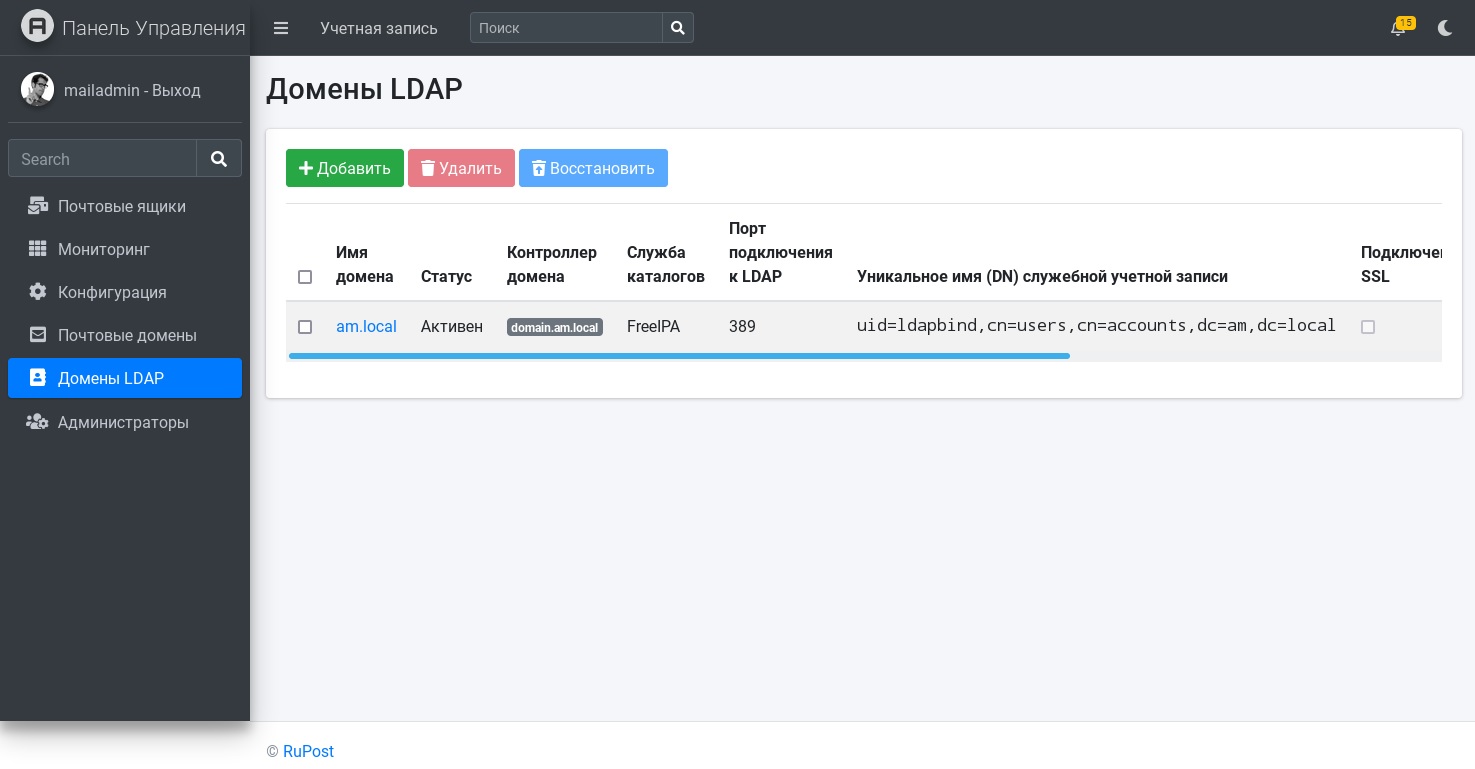Tick the select-all checkbox in table header
This screenshot has width=1475, height=769.
305,277
